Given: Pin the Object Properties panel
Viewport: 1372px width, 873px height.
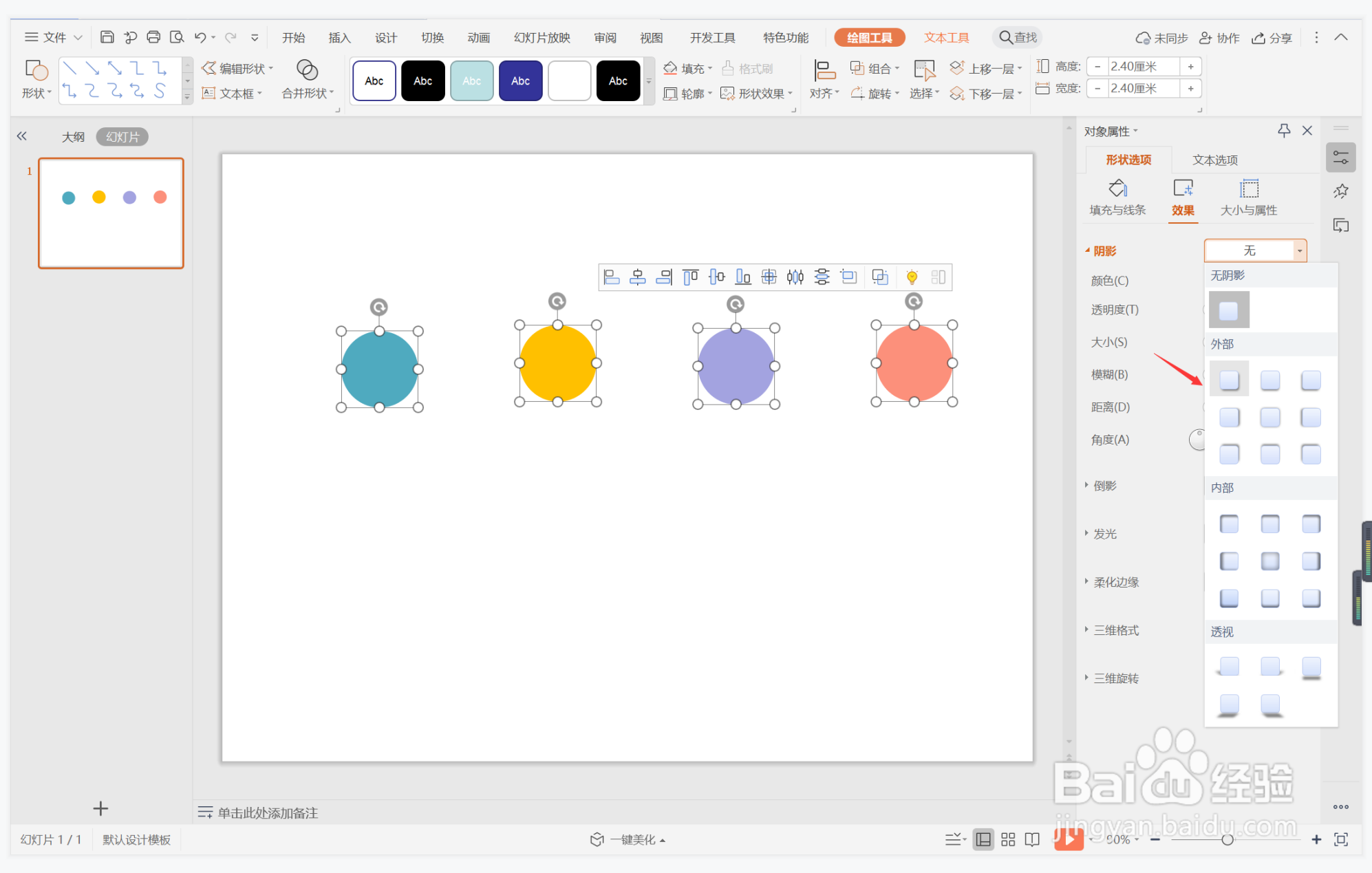Looking at the screenshot, I should click(1284, 130).
